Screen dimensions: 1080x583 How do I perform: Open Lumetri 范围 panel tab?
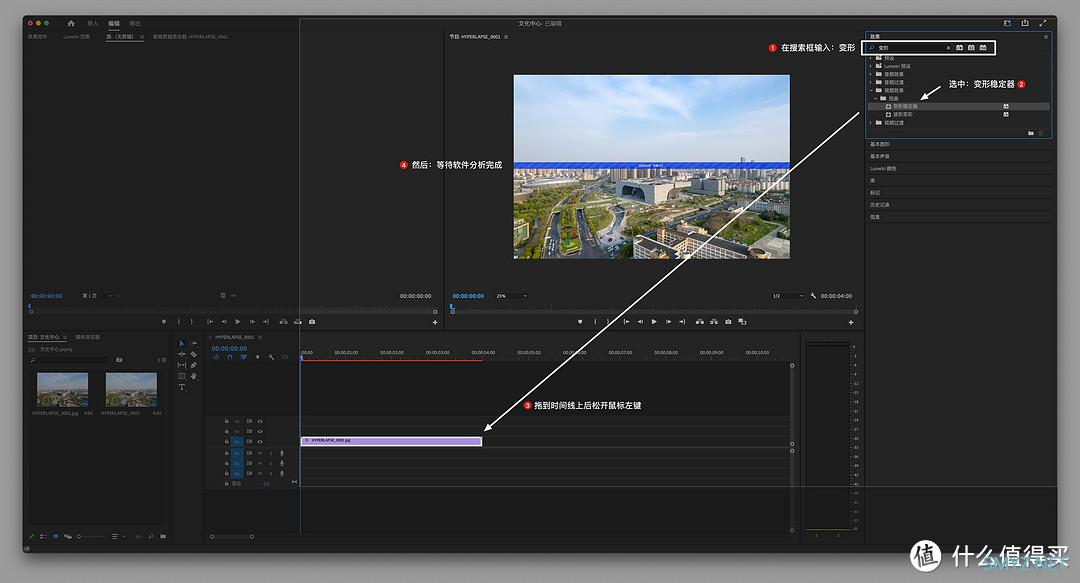(x=76, y=37)
